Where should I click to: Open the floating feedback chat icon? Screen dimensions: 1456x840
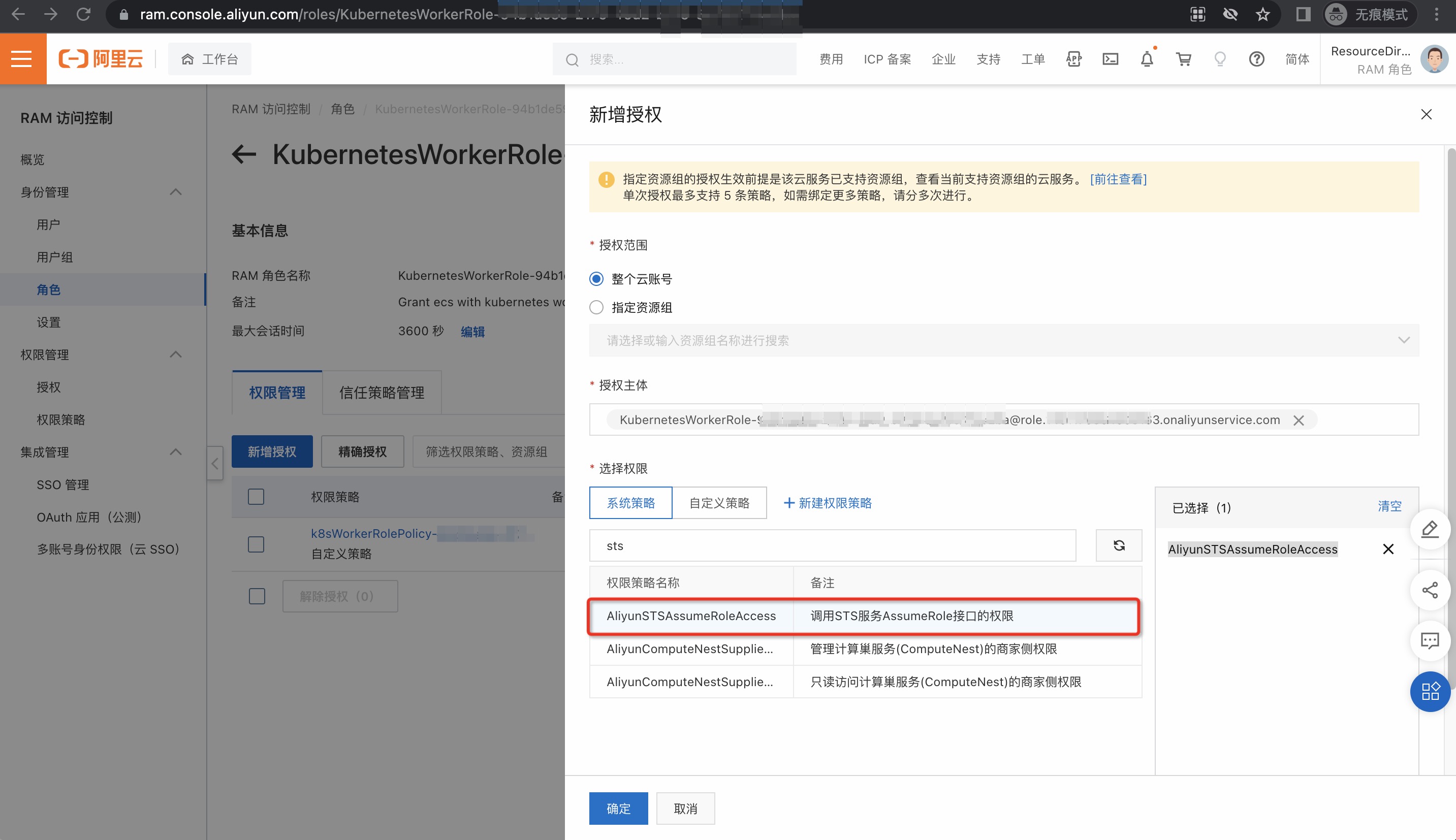[x=1430, y=641]
